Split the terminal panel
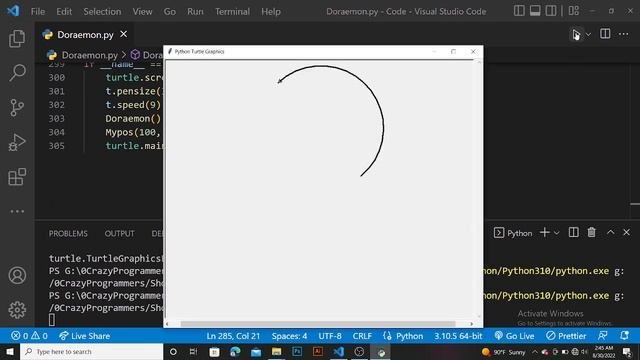 pos(573,233)
